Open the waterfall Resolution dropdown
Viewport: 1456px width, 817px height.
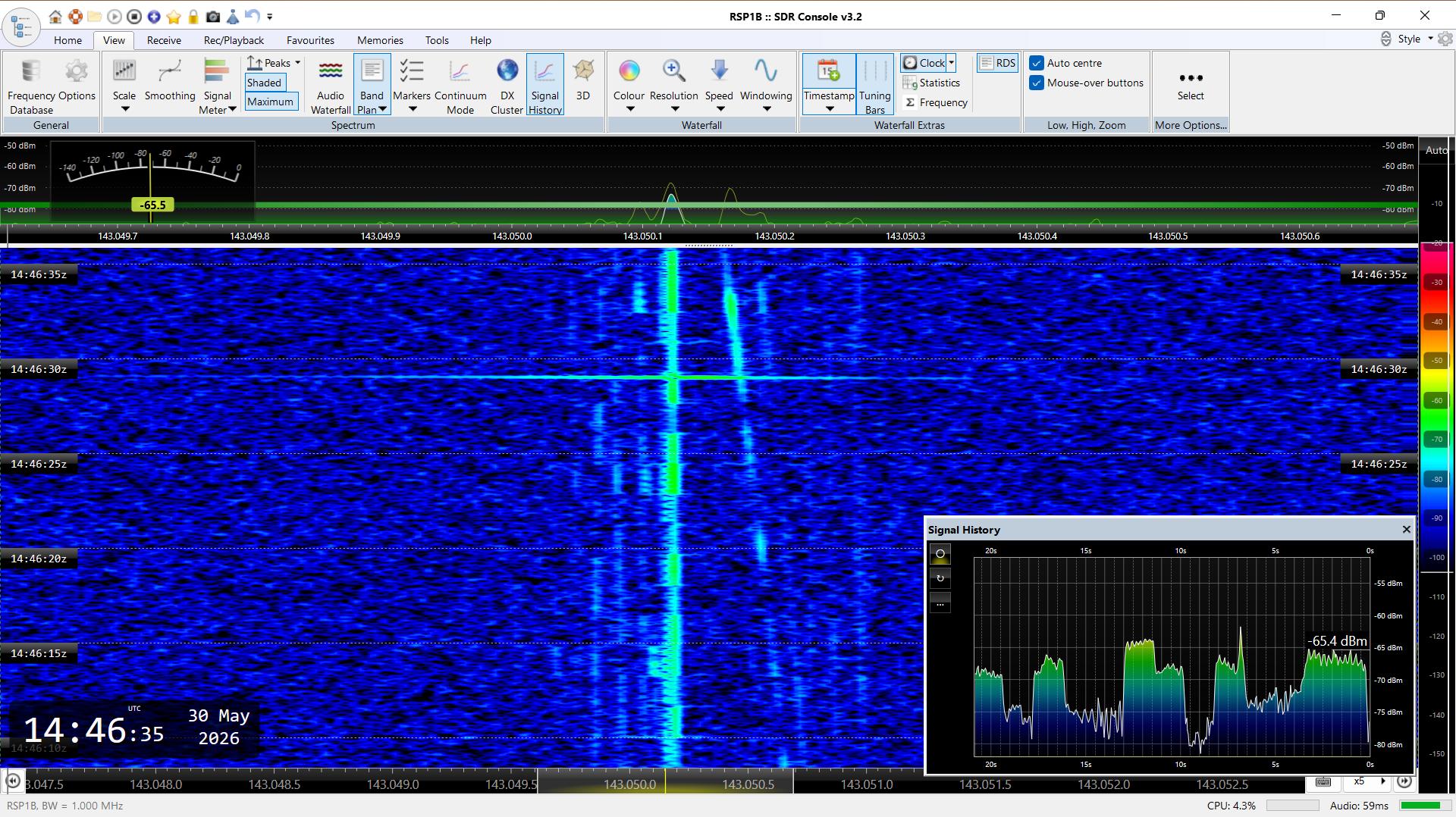tap(674, 86)
